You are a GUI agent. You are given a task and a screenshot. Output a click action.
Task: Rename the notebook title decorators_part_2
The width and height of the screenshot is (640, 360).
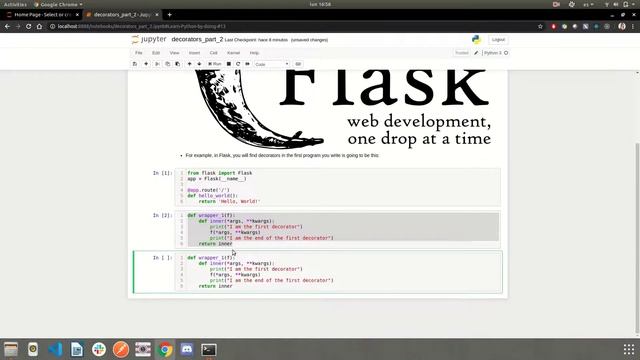[x=197, y=40]
